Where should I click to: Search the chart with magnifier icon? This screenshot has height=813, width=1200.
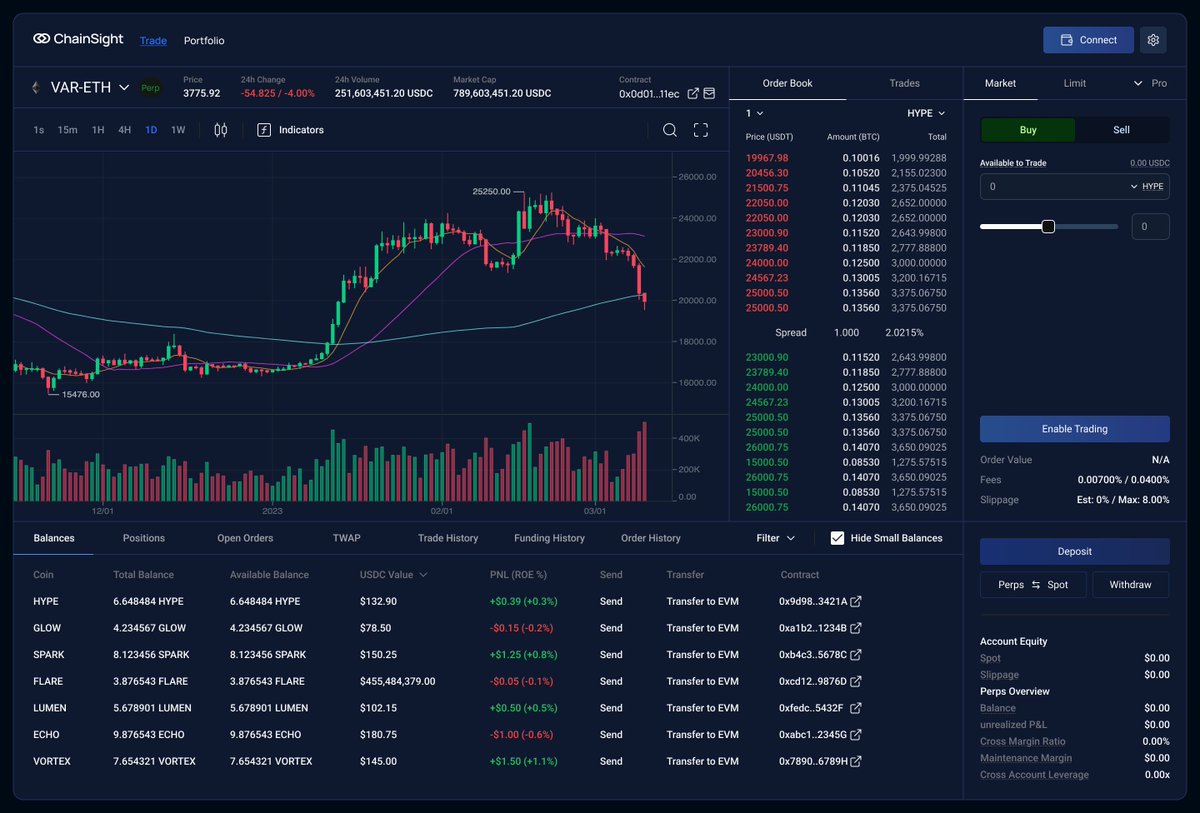tap(670, 130)
